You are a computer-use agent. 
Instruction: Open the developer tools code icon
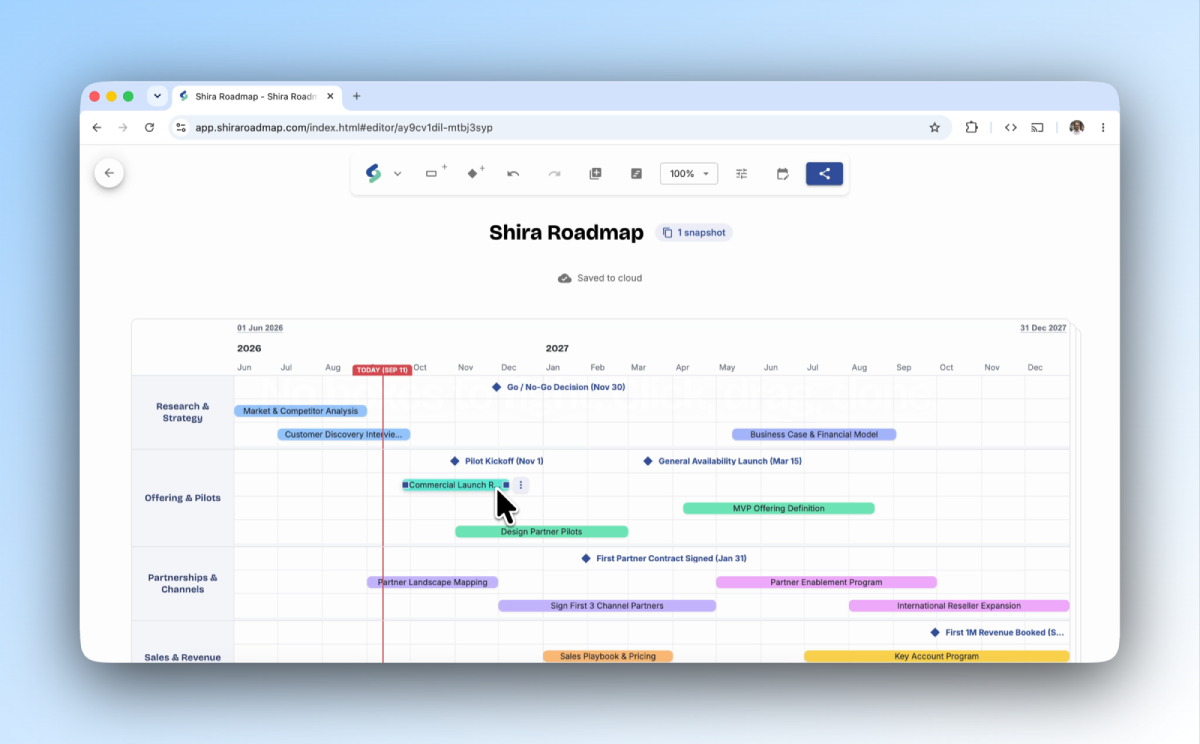pos(1011,127)
